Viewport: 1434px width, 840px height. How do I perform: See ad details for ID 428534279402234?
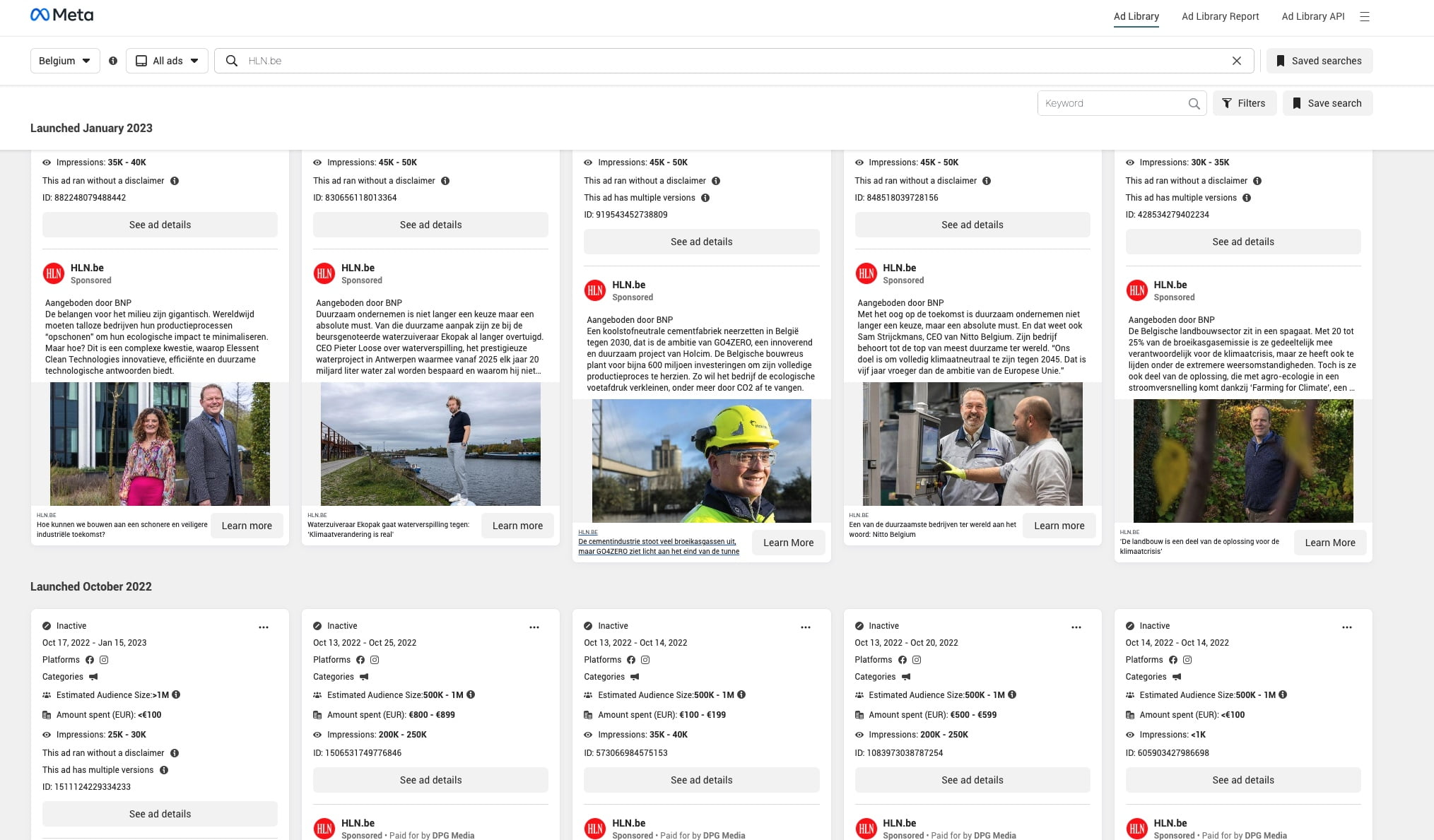click(x=1243, y=242)
